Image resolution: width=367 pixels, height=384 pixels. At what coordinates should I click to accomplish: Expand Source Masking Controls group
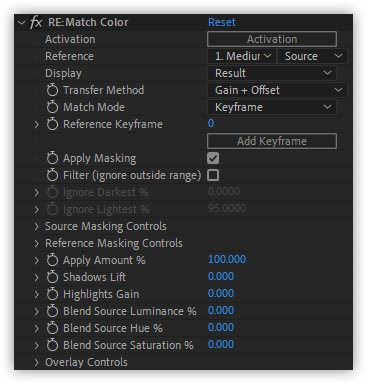37,226
